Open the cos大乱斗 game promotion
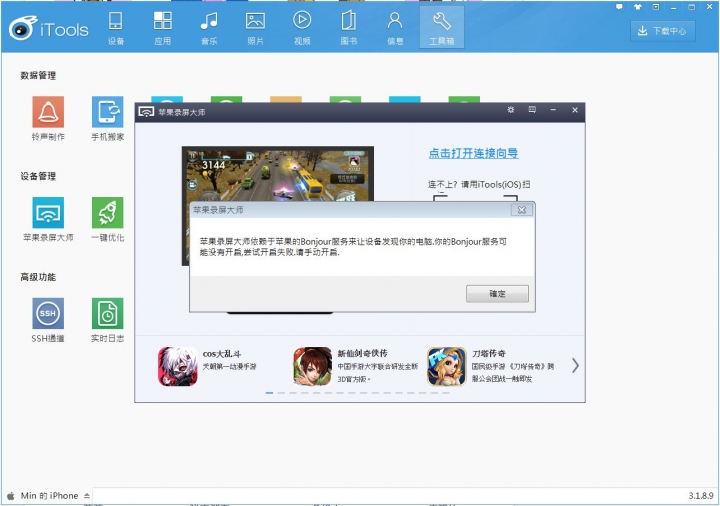 [x=208, y=366]
